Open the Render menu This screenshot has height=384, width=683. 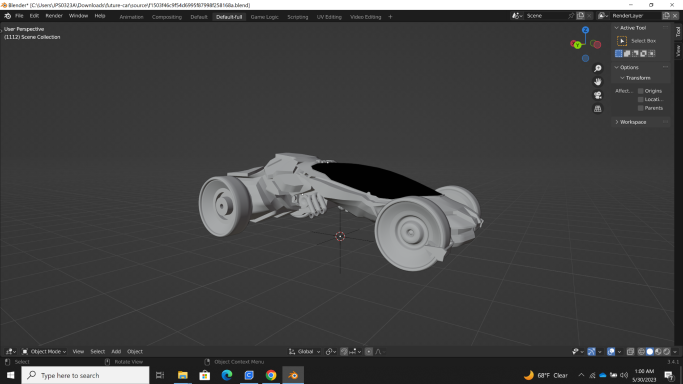click(54, 16)
